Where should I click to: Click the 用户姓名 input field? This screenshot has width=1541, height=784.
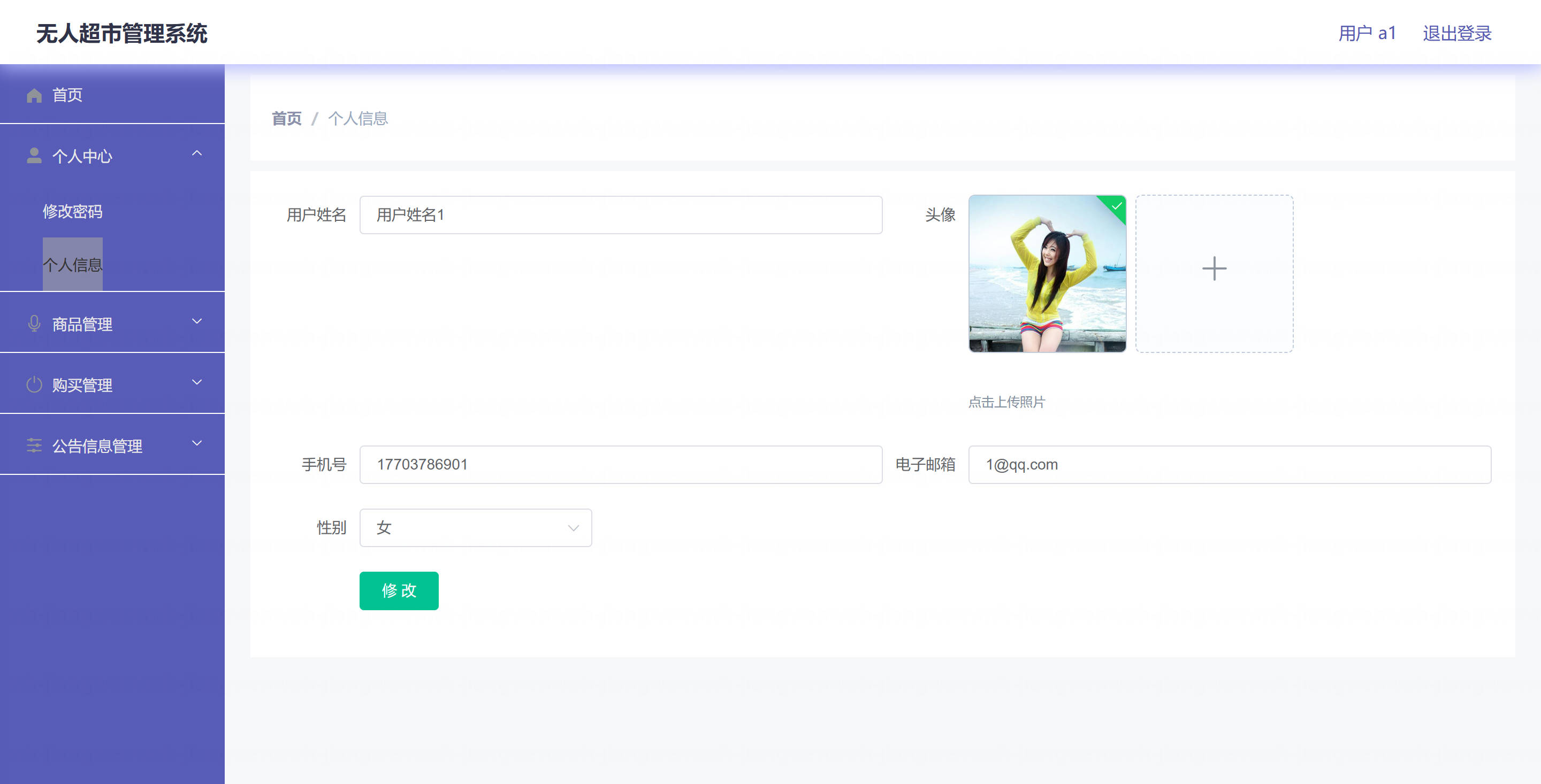(621, 214)
